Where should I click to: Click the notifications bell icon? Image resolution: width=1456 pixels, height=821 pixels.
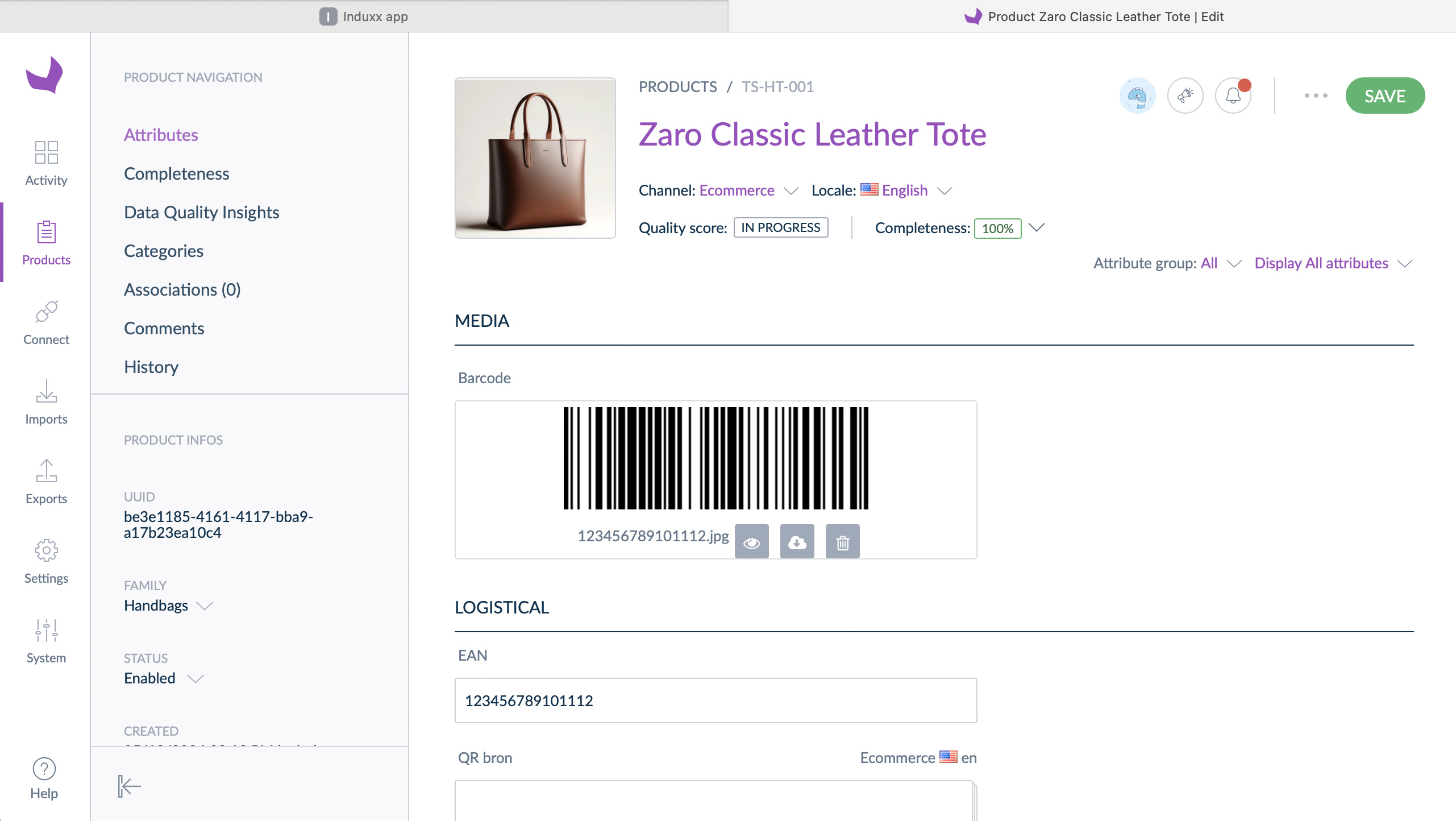click(1233, 95)
